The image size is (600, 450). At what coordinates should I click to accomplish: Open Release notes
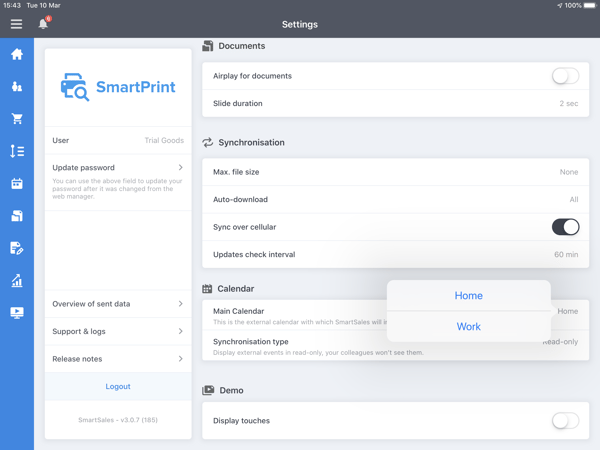118,359
